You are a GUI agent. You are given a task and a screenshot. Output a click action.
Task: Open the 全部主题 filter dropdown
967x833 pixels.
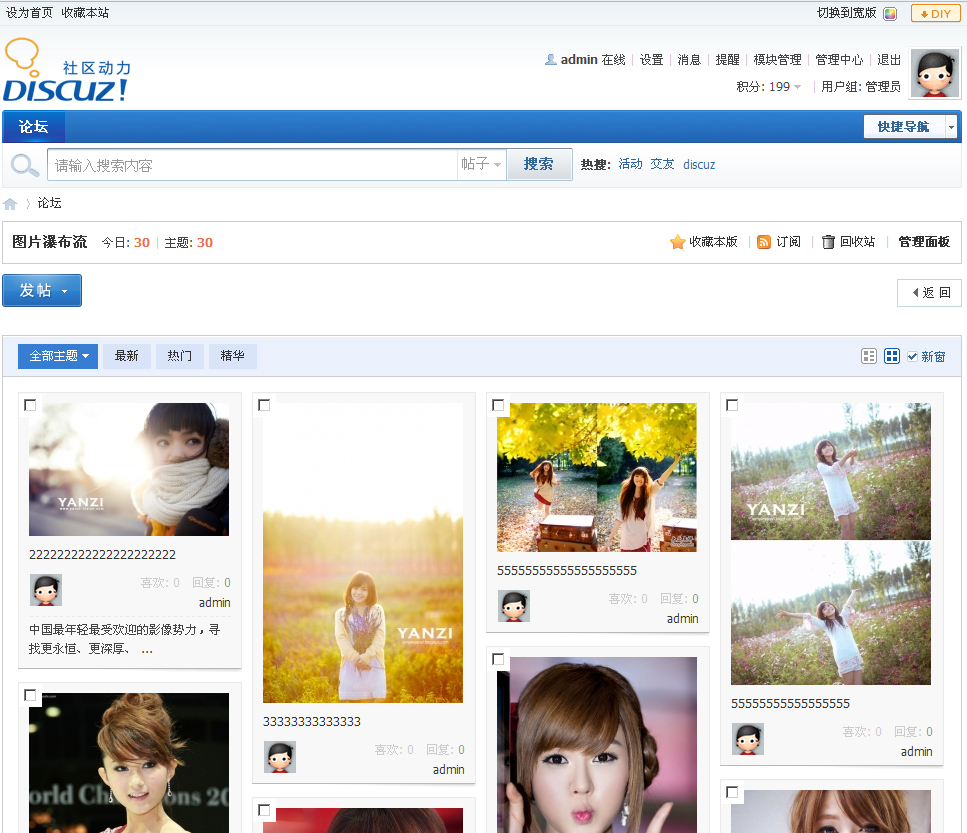click(58, 356)
